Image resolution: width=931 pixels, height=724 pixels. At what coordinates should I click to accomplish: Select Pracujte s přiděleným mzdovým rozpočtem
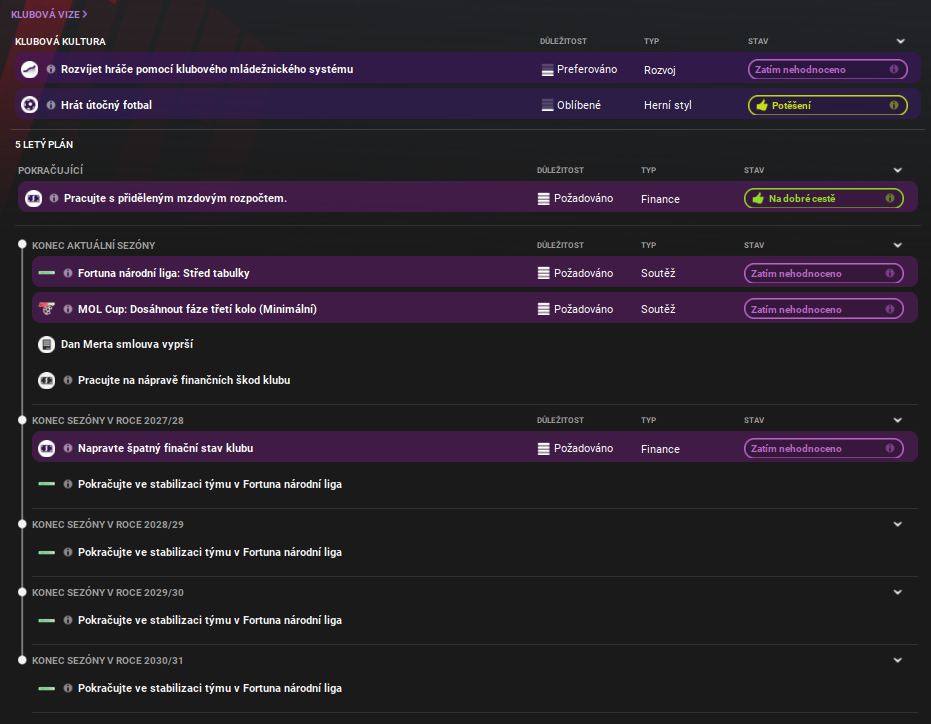coord(468,198)
